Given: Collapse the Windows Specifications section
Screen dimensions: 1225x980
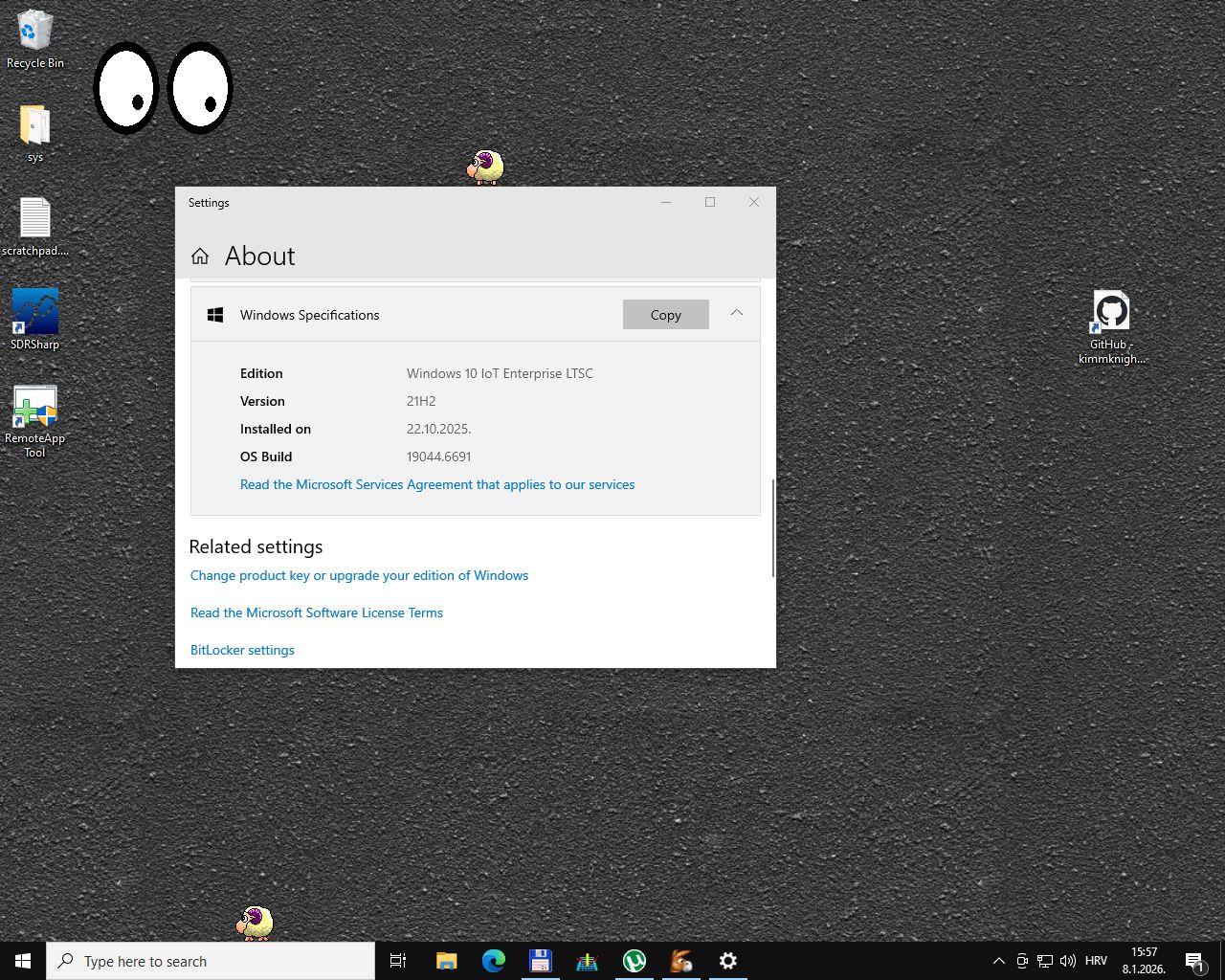Looking at the screenshot, I should 737,313.
